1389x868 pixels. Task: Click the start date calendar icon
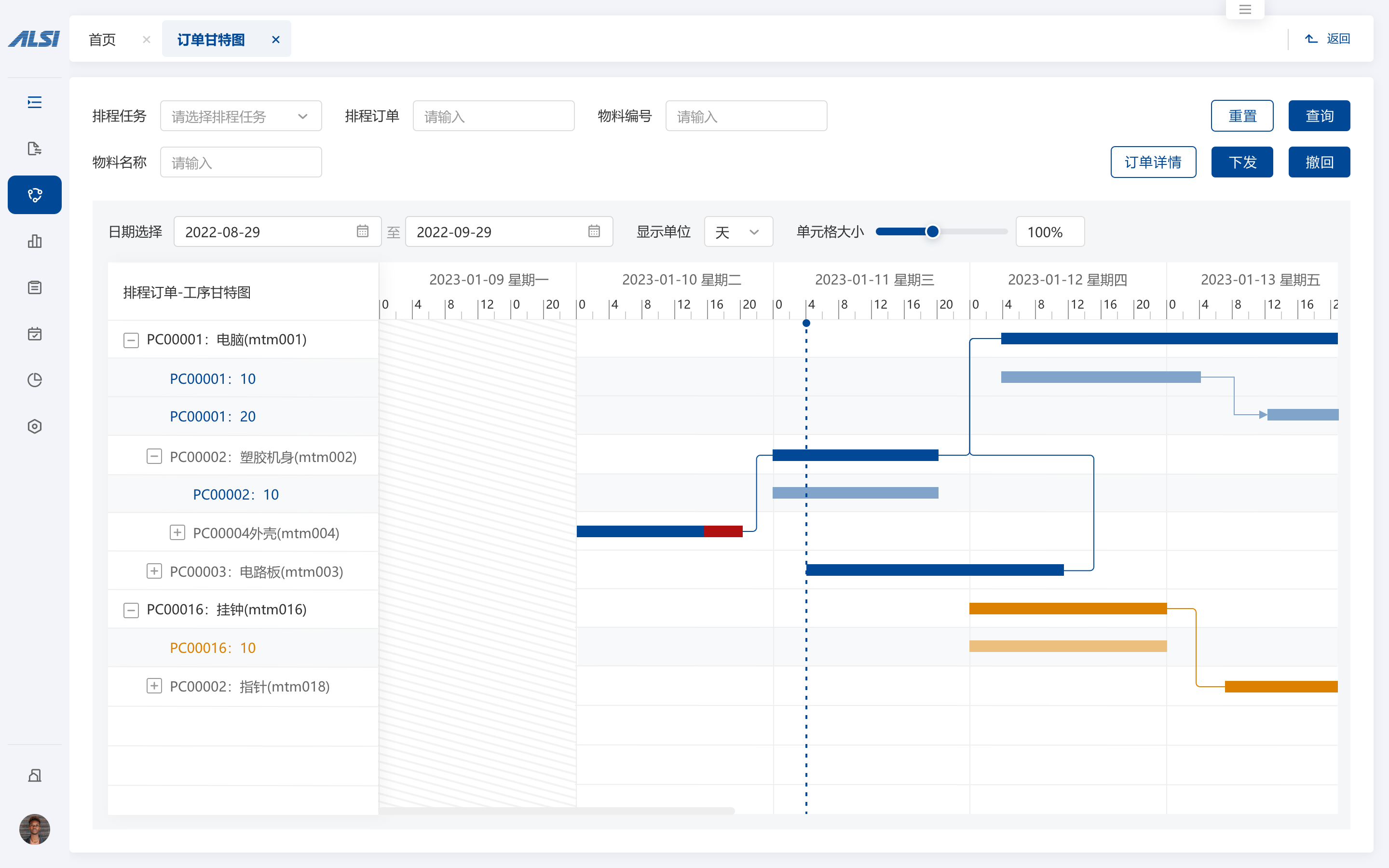click(x=362, y=231)
